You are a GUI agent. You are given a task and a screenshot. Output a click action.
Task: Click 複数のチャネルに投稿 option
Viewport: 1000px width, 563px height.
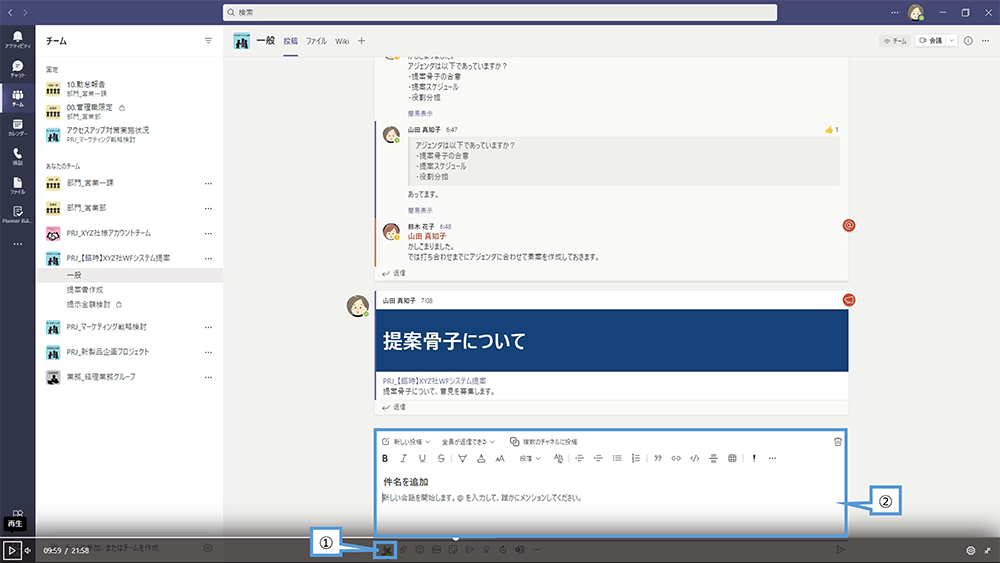[543, 441]
